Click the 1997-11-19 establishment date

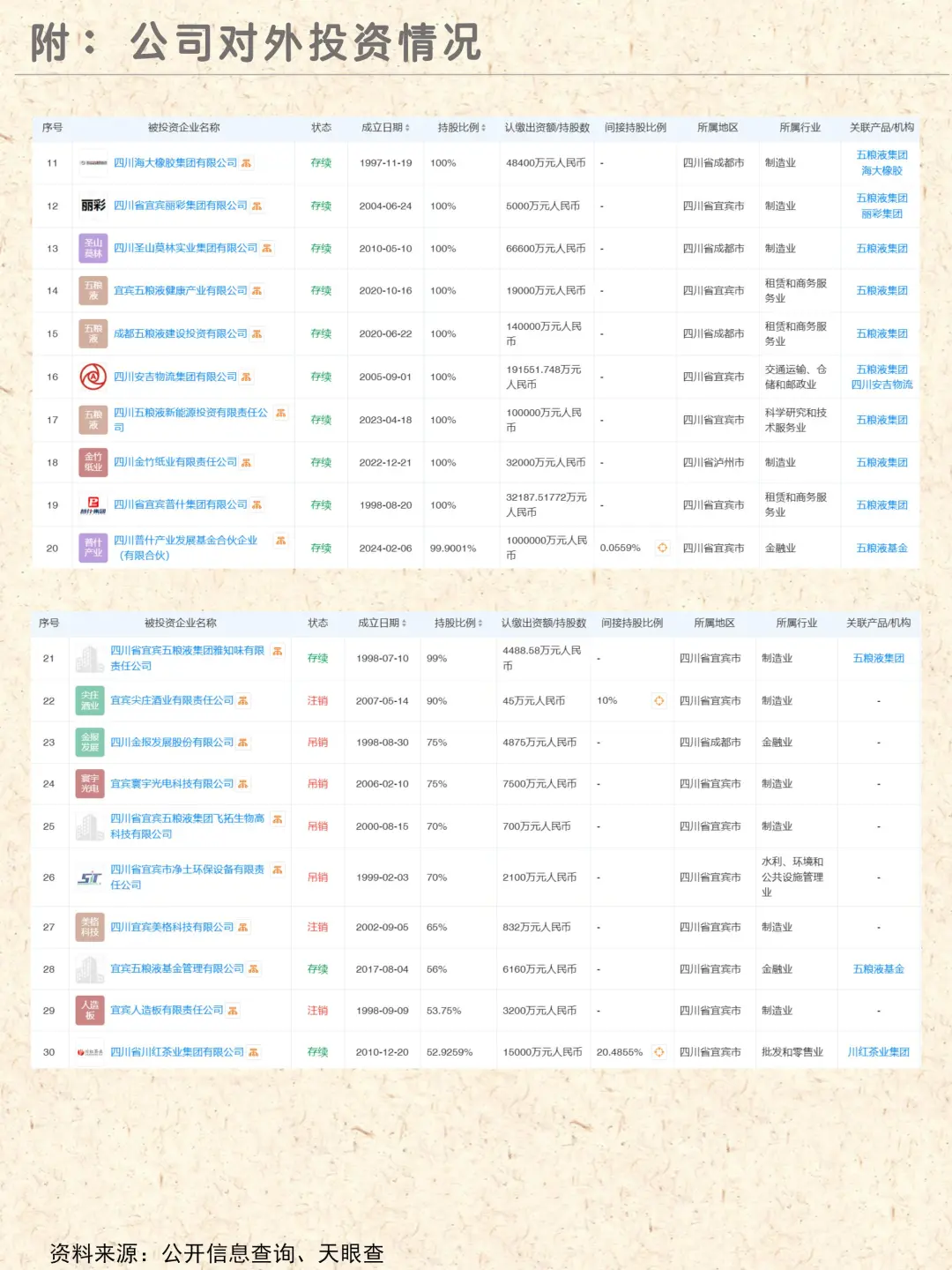click(385, 163)
